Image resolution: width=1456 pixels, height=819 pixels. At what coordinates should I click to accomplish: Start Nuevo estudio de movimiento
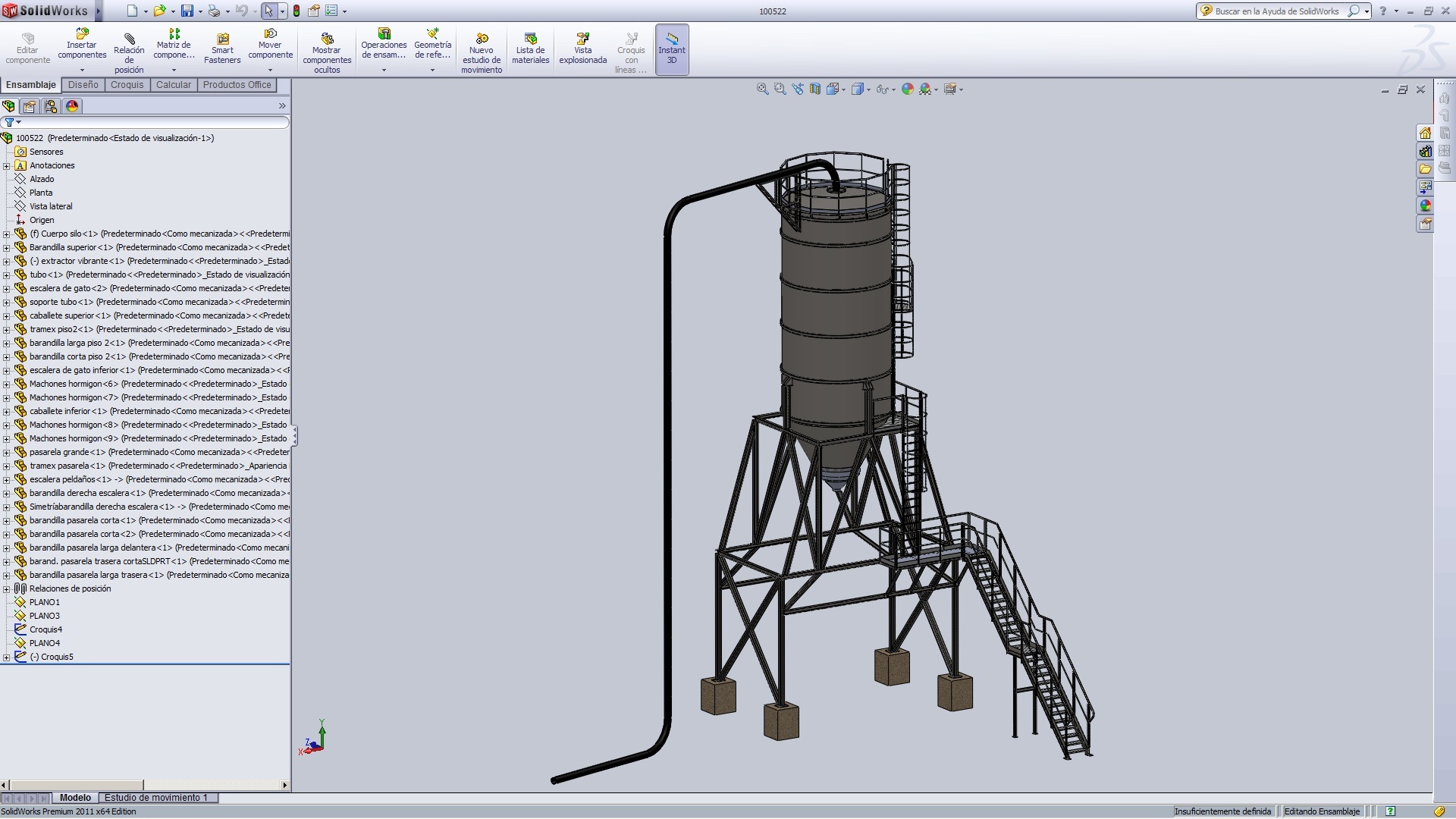482,39
